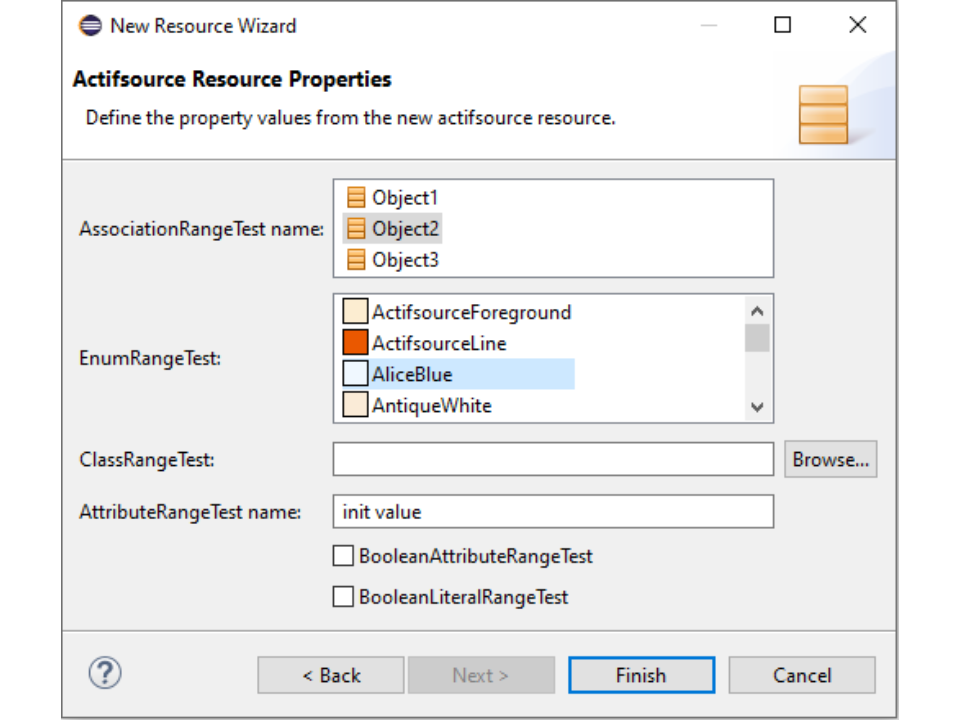Select ActifsourceForeground enum entry
Screen dimensions: 960x720
pyautogui.click(x=471, y=312)
